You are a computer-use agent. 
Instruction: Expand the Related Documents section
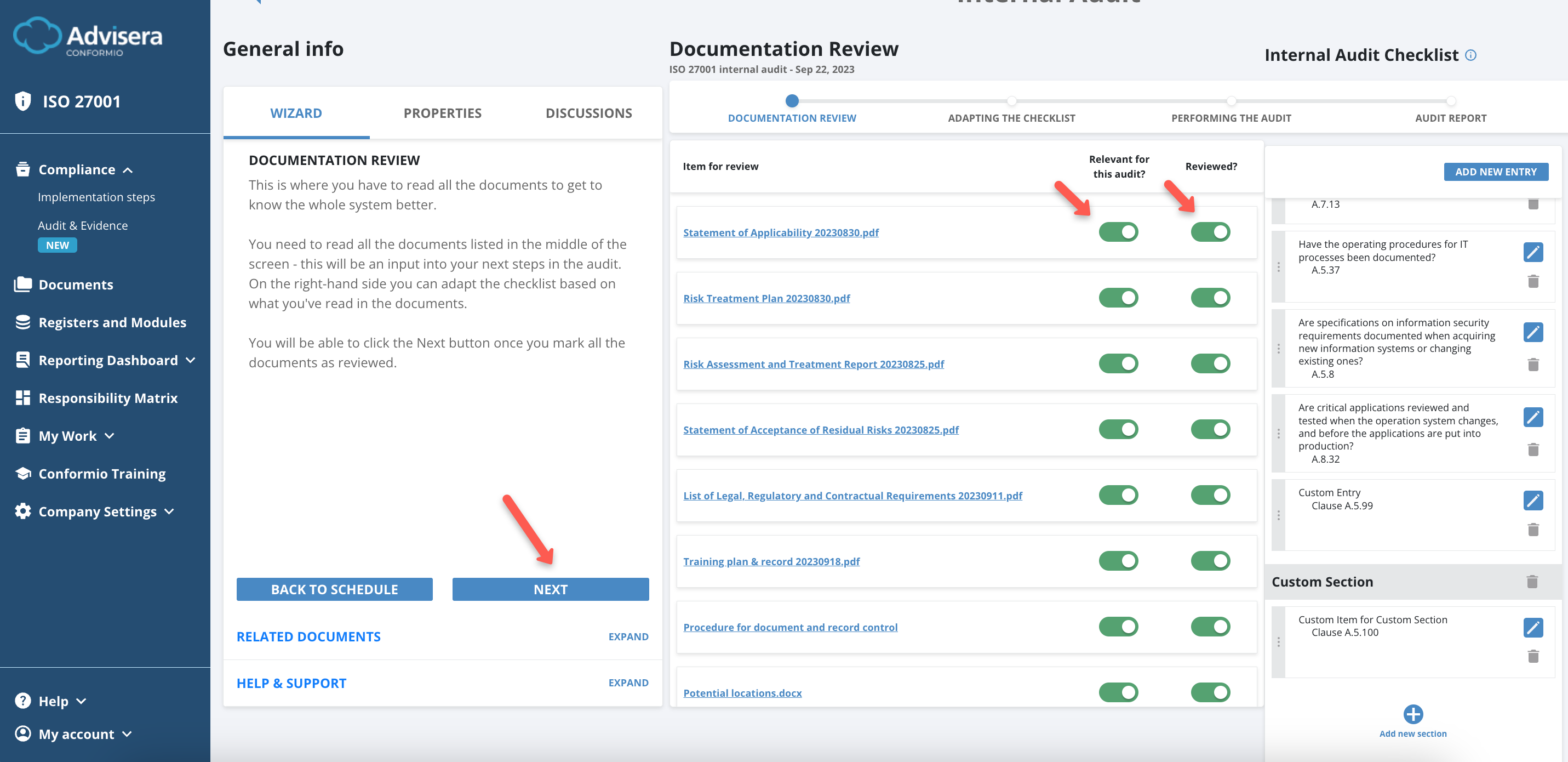[x=628, y=636]
